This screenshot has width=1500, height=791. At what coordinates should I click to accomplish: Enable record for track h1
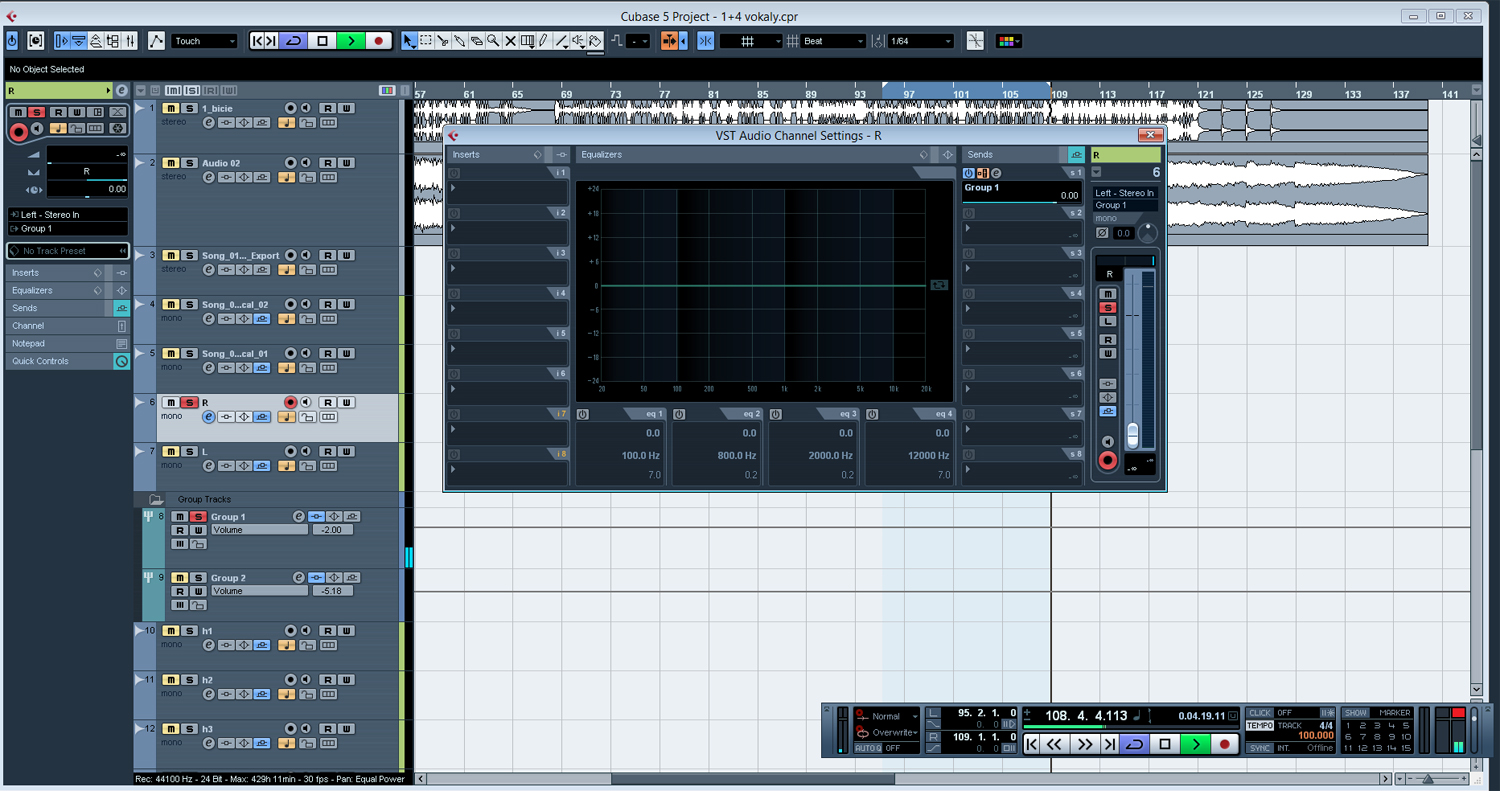pos(290,631)
